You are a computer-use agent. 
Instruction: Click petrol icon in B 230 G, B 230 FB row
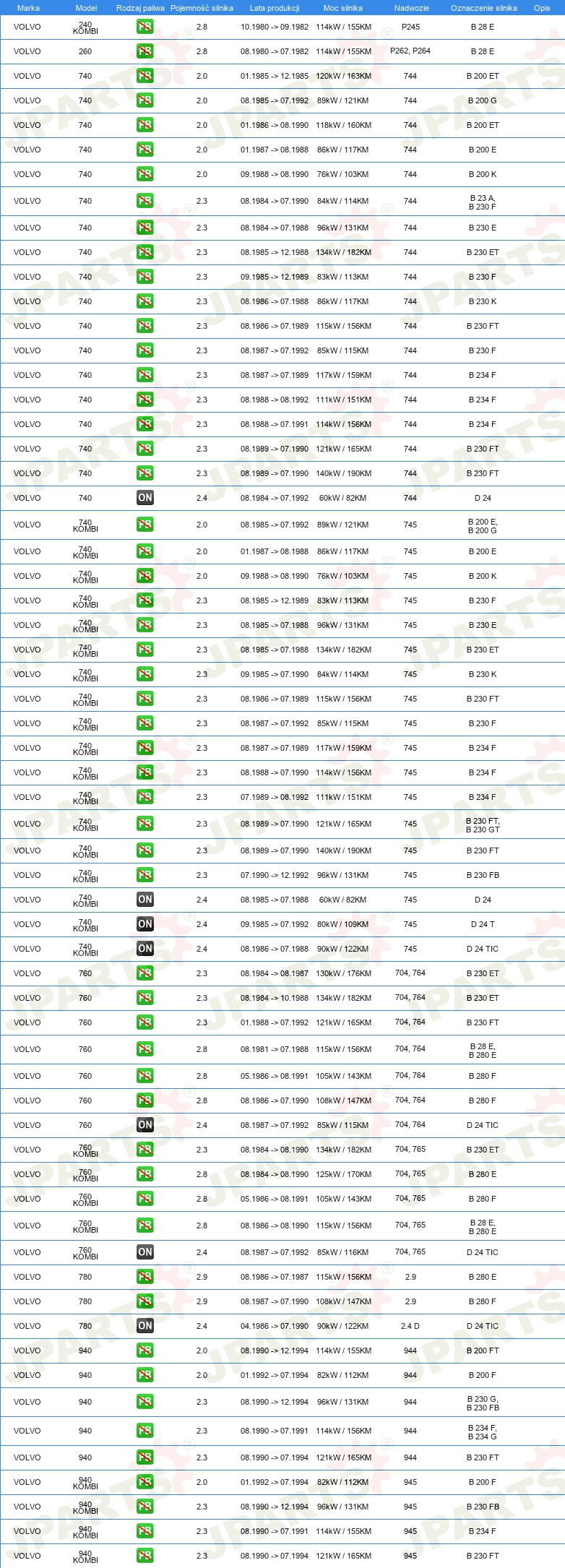click(145, 1402)
